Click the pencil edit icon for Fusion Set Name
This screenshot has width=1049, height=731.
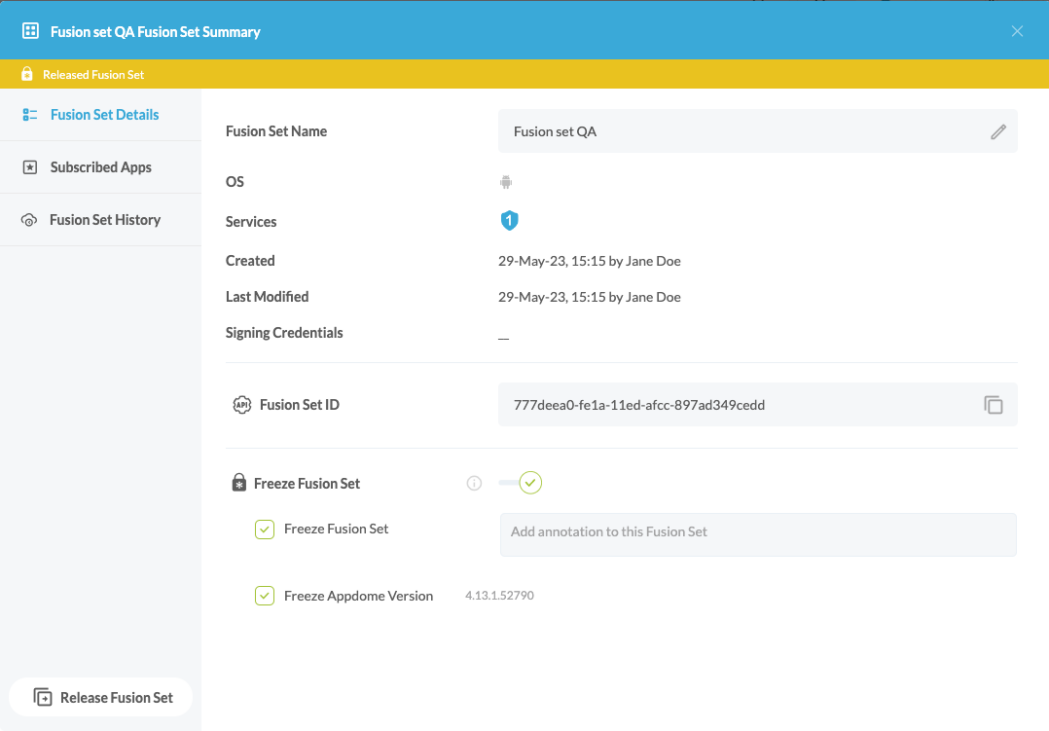coord(997,132)
